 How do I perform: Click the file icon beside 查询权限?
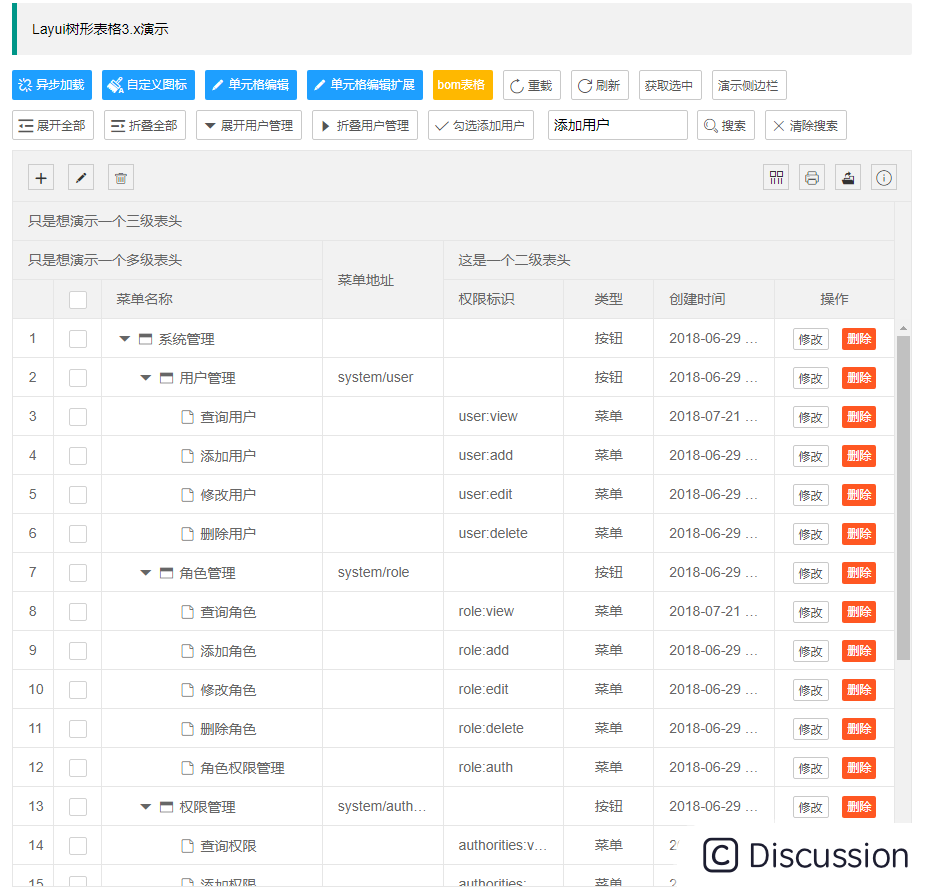click(x=187, y=846)
